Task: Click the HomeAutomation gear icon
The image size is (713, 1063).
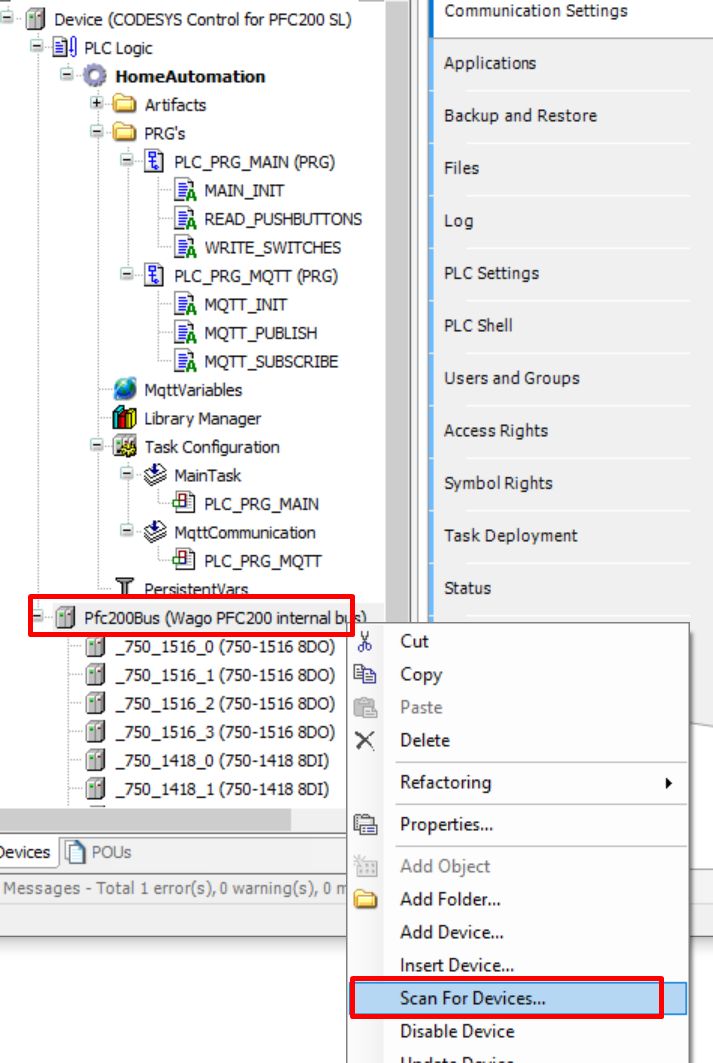Action: pyautogui.click(x=95, y=76)
